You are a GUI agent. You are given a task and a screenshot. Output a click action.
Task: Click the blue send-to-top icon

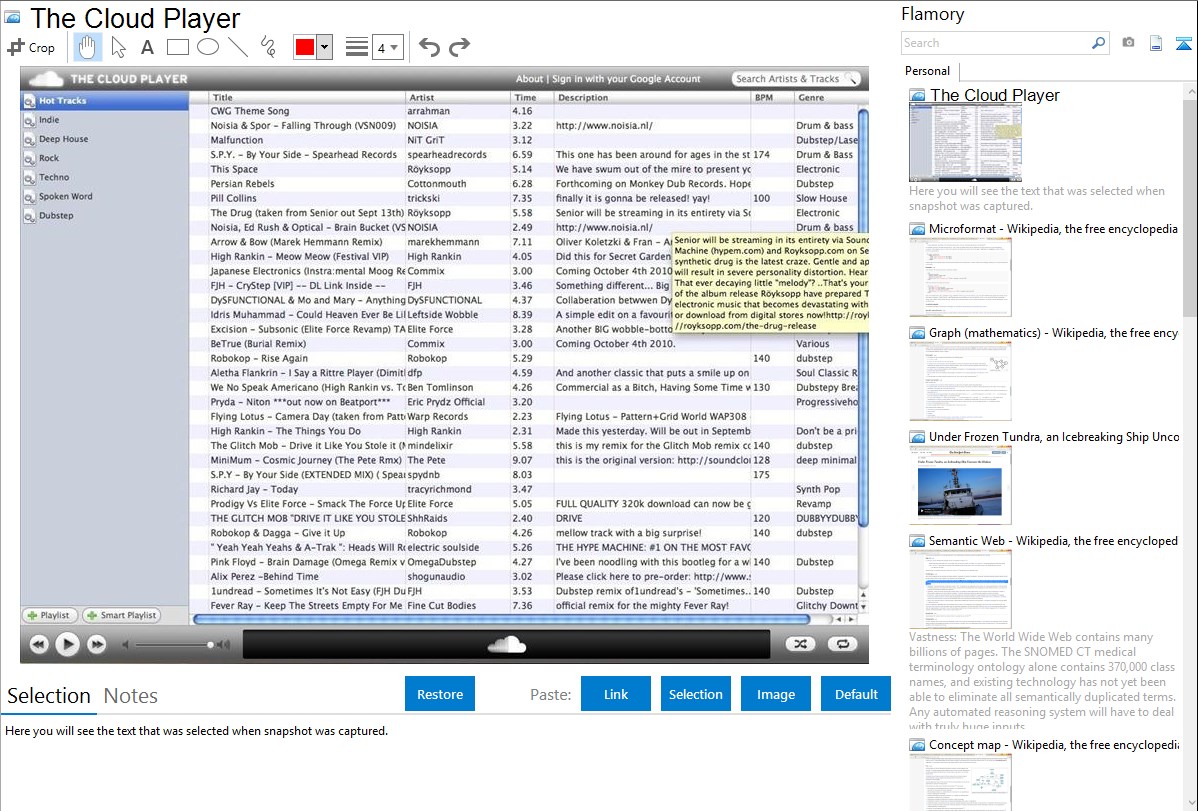pos(1183,43)
